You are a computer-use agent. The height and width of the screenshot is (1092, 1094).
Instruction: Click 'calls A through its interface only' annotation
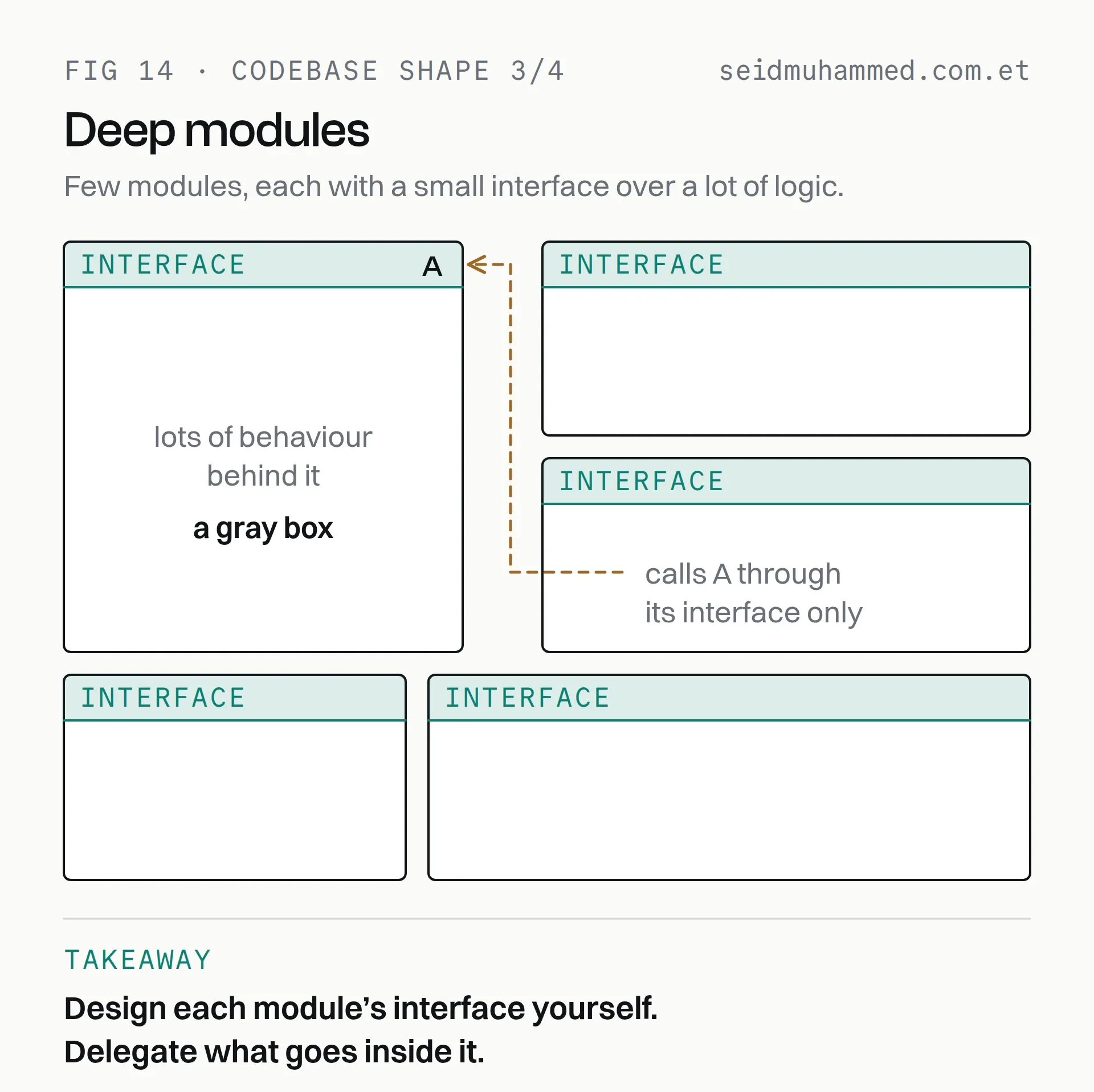(x=753, y=593)
